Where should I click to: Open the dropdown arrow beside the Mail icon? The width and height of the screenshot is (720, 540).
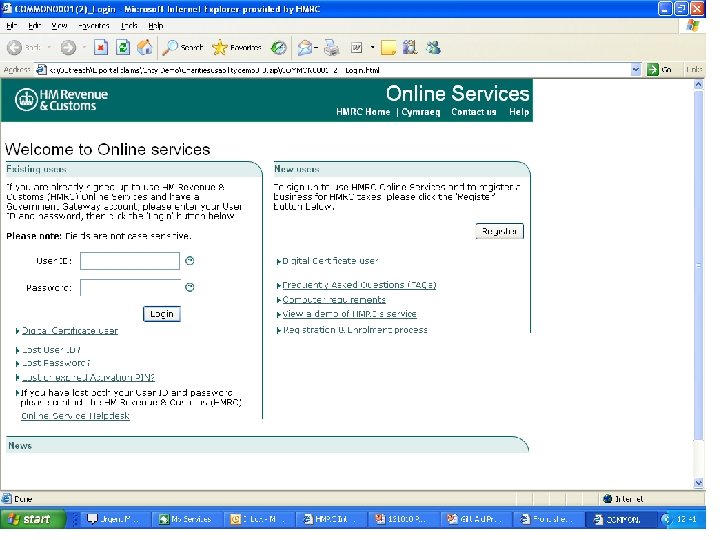click(x=316, y=47)
